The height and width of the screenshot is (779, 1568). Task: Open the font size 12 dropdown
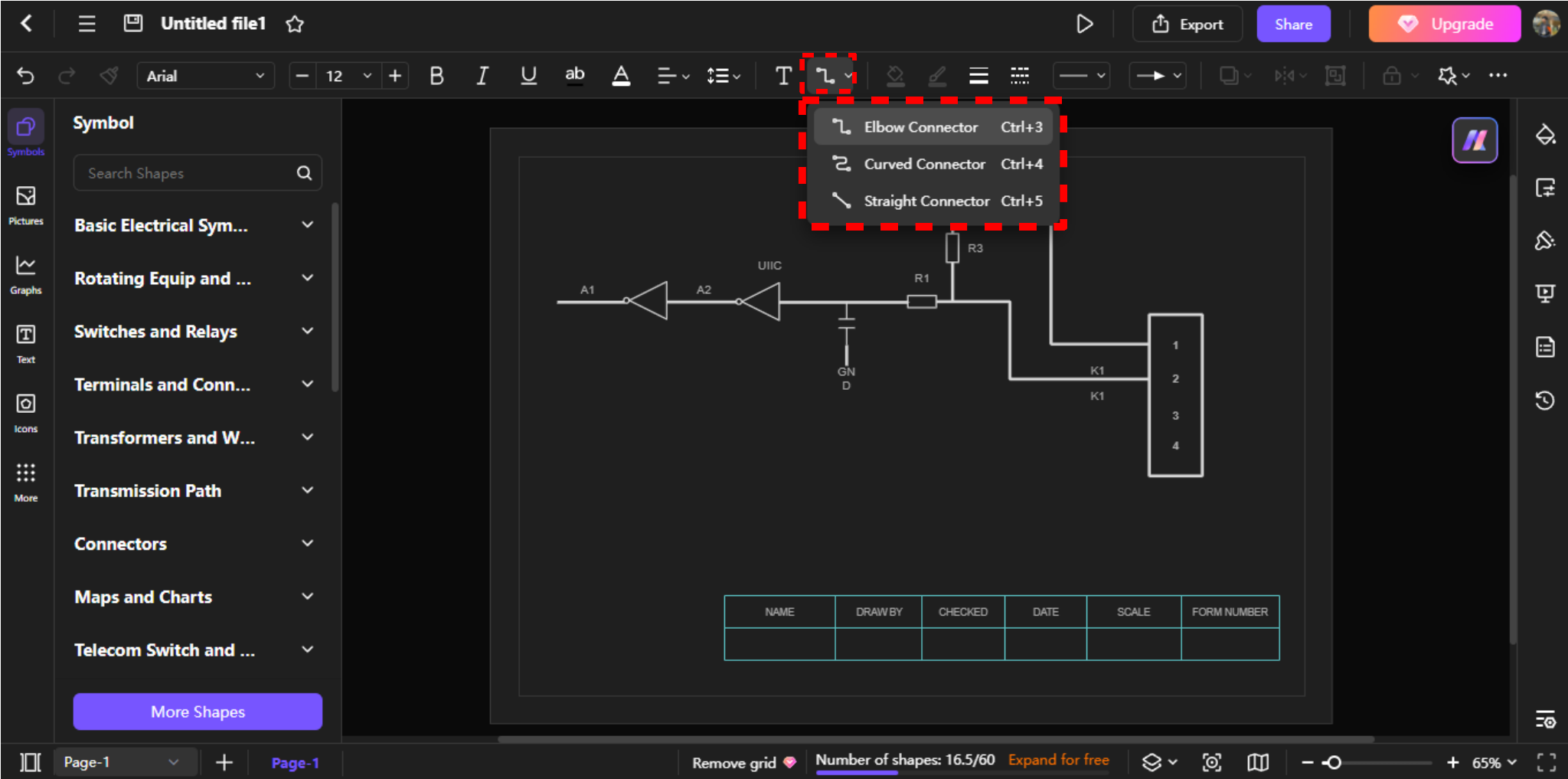pos(348,76)
